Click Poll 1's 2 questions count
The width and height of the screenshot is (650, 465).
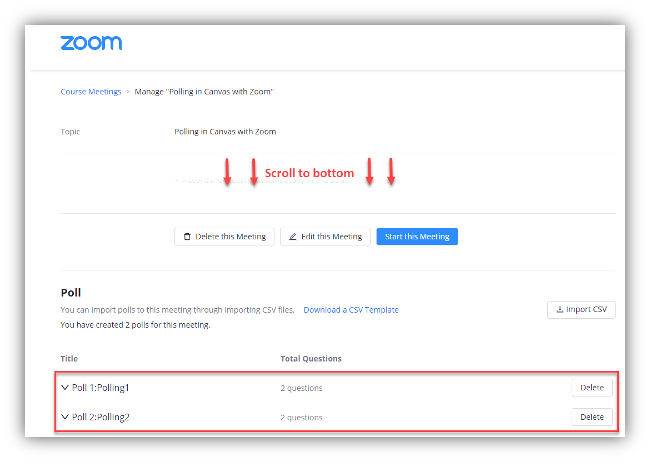point(301,388)
